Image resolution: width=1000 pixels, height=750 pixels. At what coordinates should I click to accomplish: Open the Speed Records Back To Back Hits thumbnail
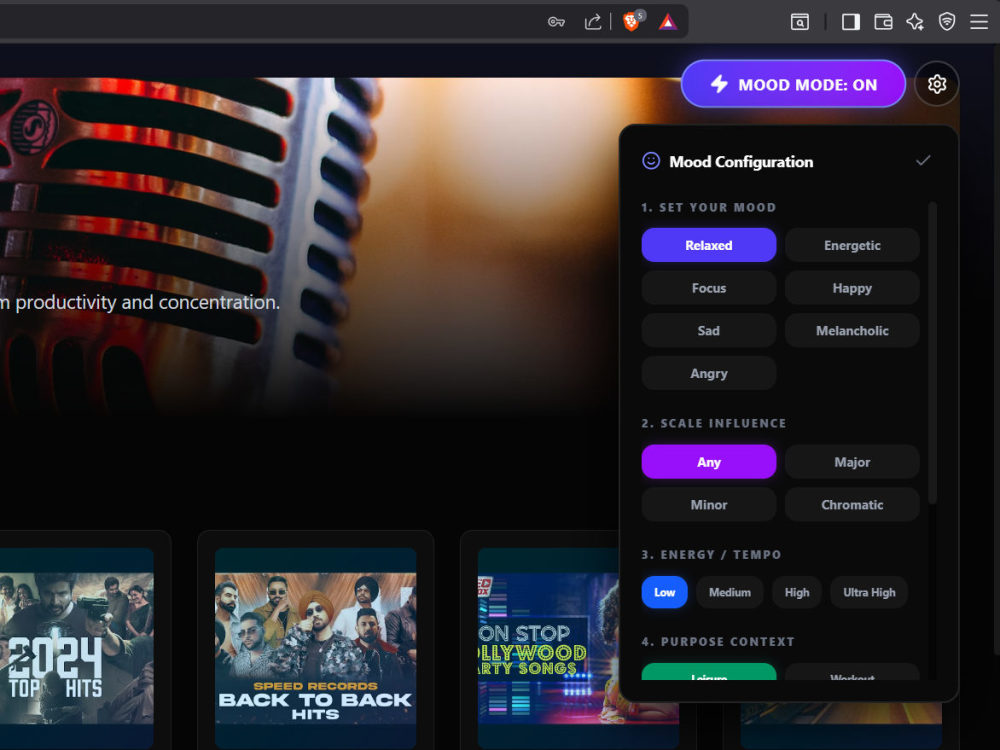click(316, 648)
